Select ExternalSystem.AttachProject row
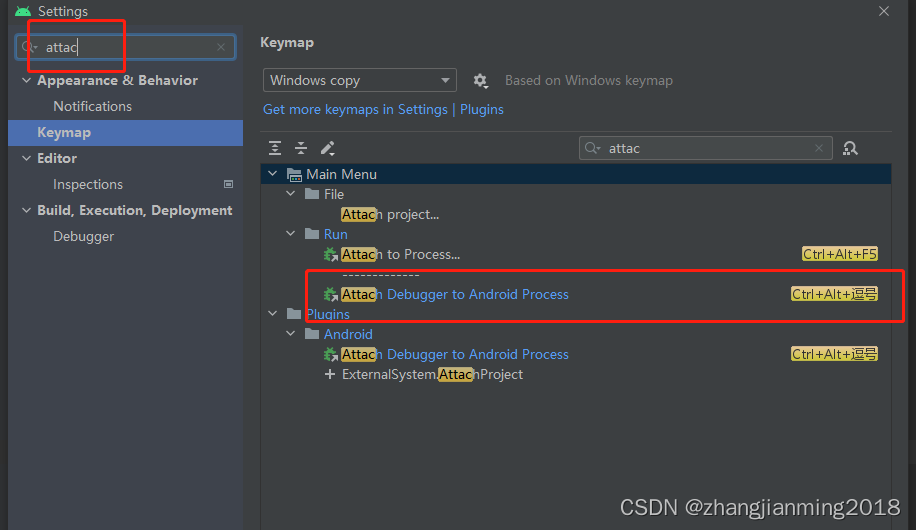The image size is (916, 530). click(x=432, y=375)
